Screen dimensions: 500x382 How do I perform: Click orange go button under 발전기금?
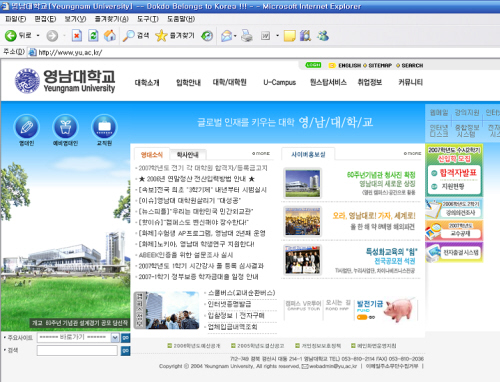[x=366, y=317]
